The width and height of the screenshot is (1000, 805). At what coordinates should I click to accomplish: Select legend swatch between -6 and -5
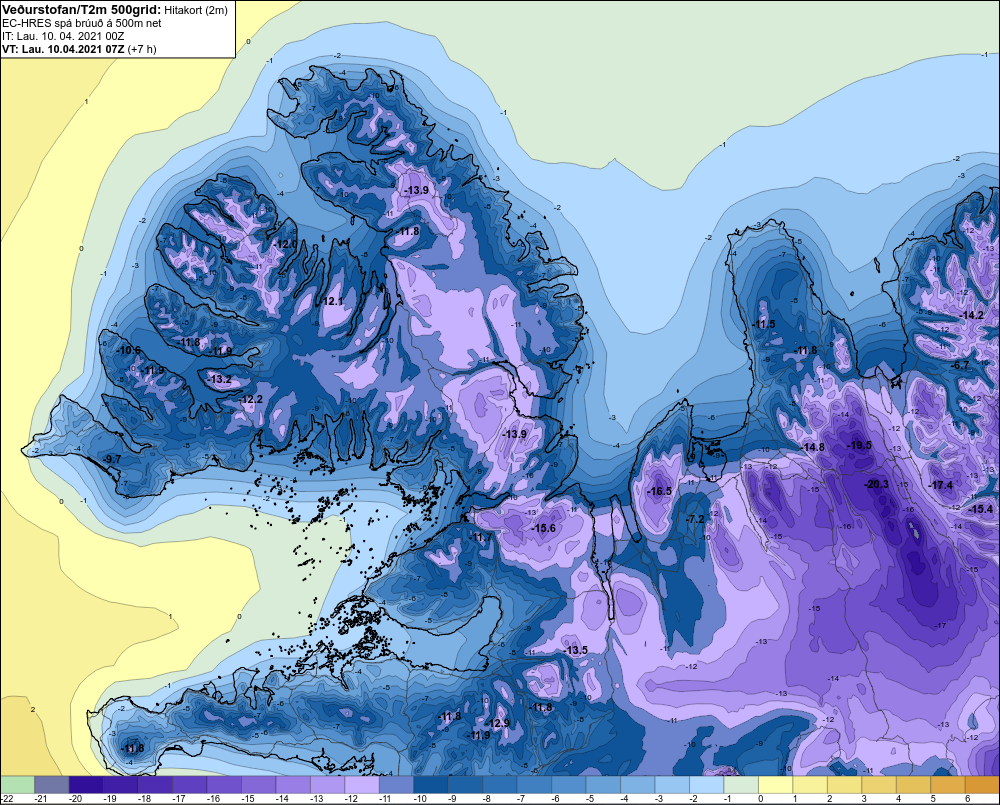[x=568, y=785]
